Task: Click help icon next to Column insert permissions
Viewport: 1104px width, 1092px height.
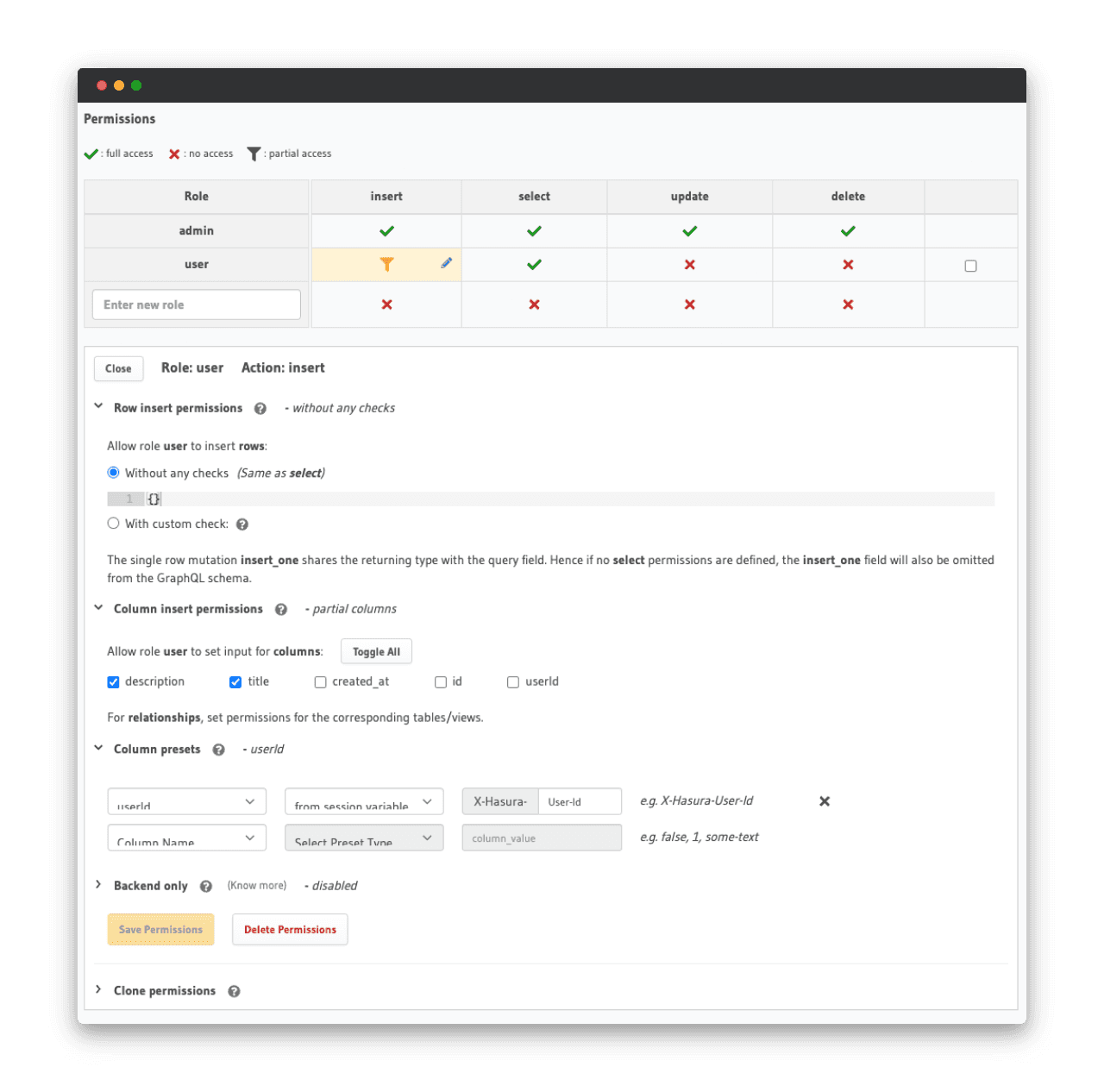Action: point(281,610)
